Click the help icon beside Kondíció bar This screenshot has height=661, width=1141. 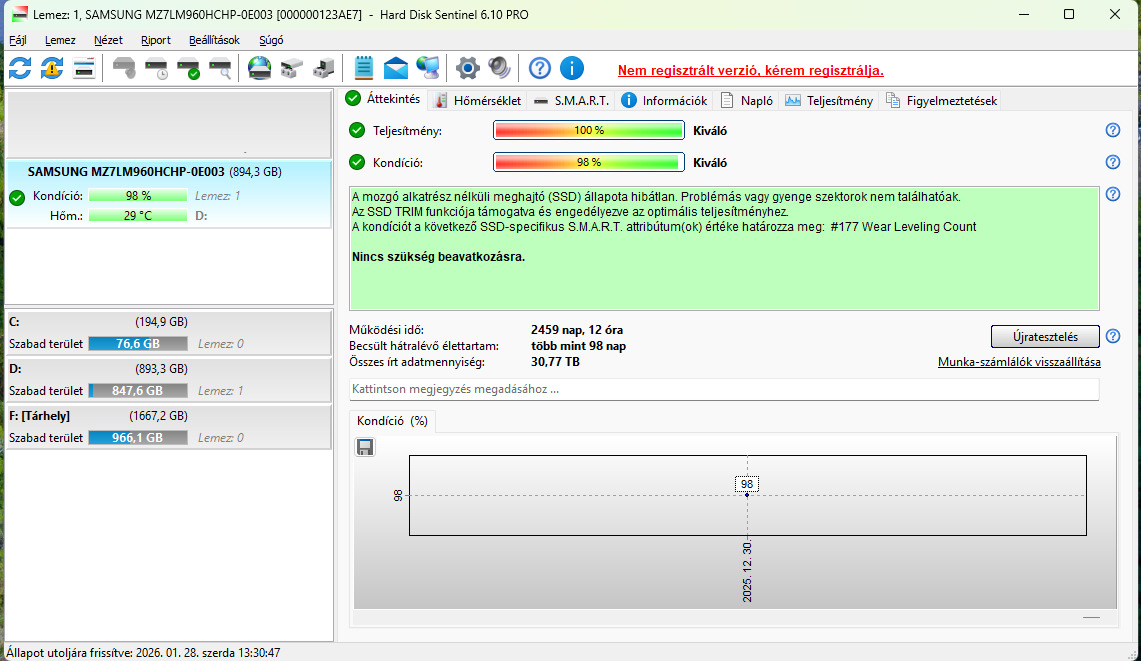pyautogui.click(x=1113, y=162)
